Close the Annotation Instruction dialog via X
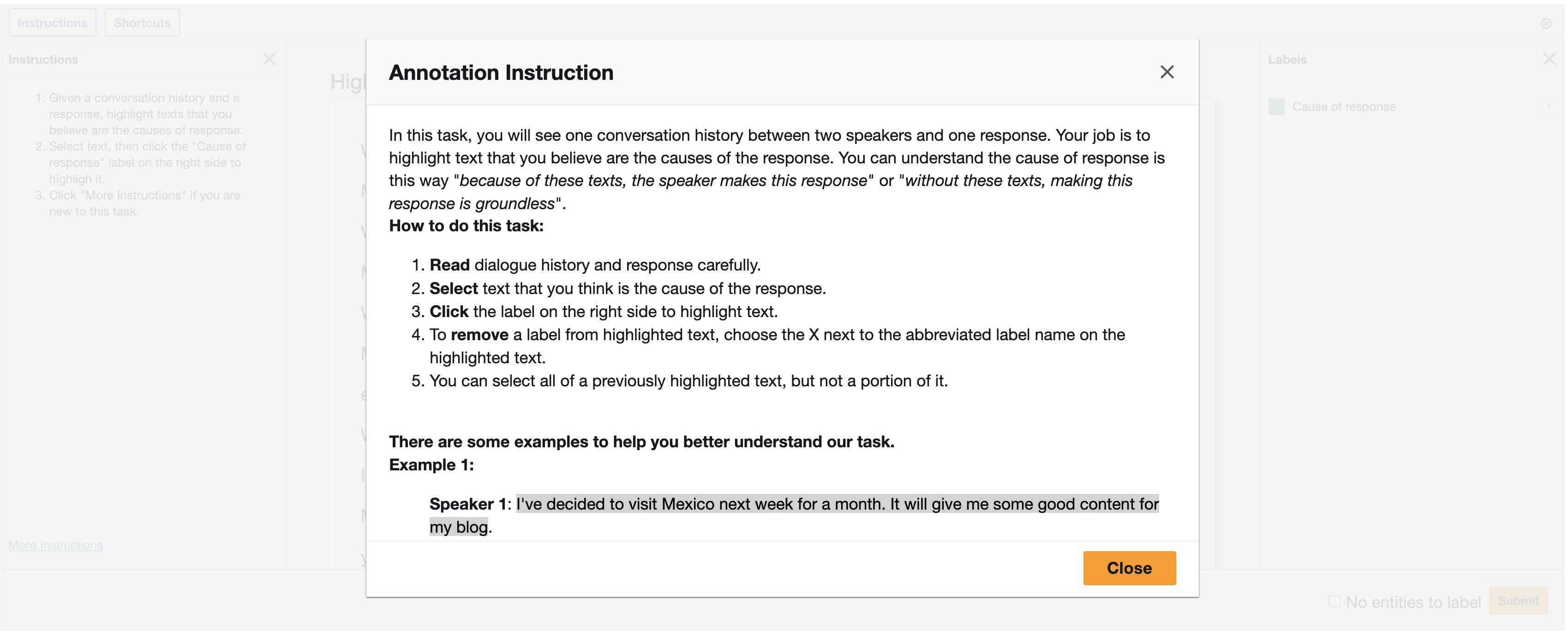 tap(1166, 72)
